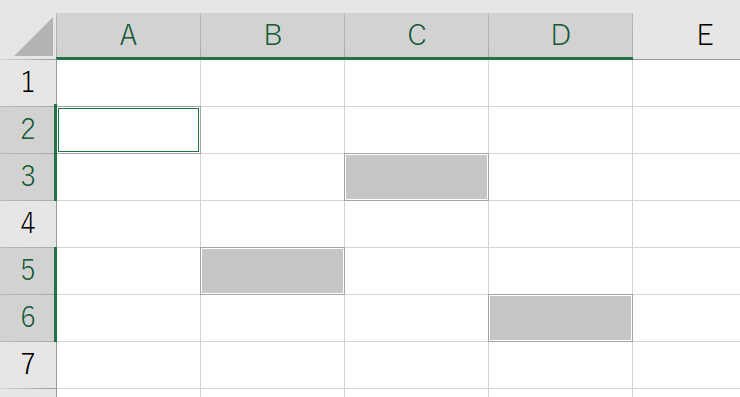Screen dimensions: 740x397
Task: Click empty cell D4
Action: [561, 224]
